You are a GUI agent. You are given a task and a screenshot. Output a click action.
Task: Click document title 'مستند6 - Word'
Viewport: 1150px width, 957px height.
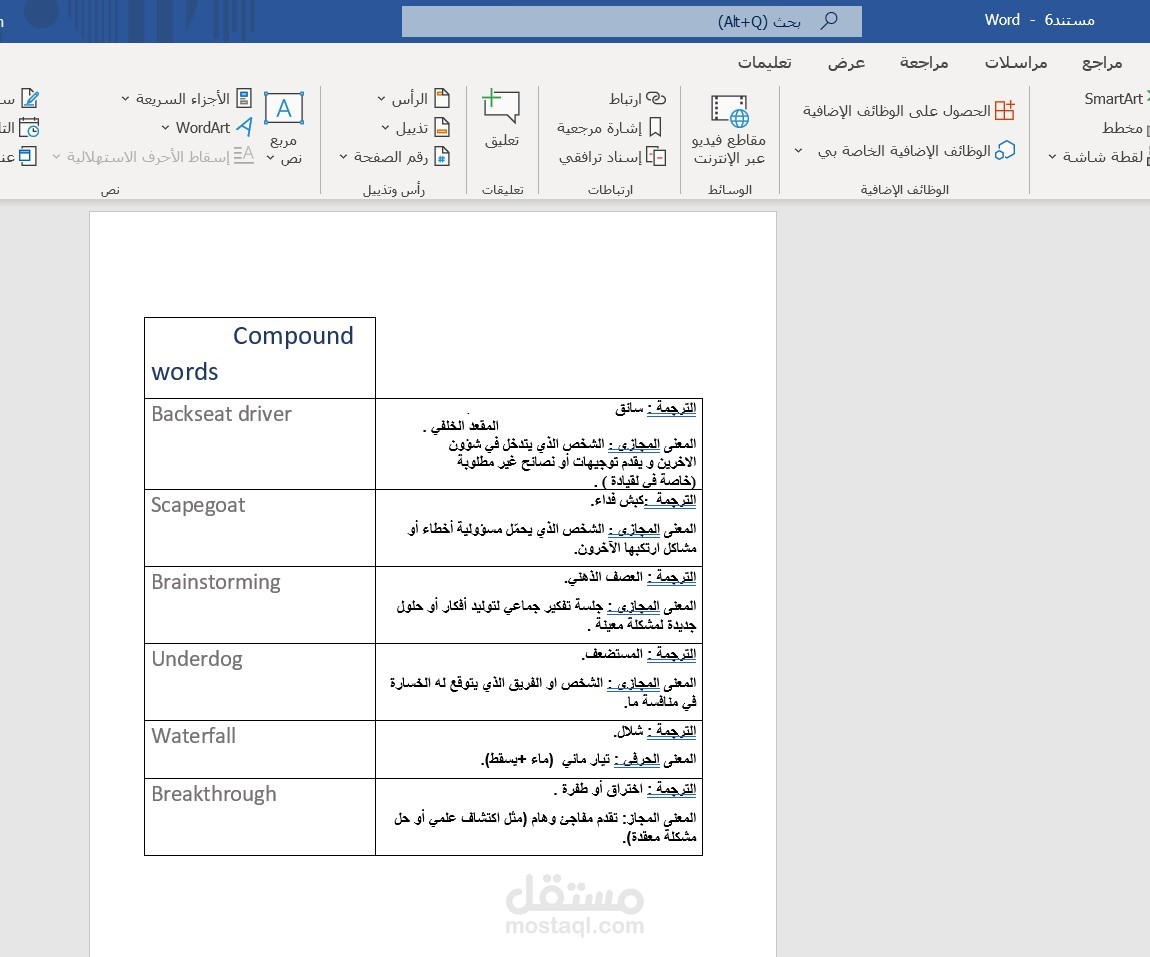click(1039, 20)
